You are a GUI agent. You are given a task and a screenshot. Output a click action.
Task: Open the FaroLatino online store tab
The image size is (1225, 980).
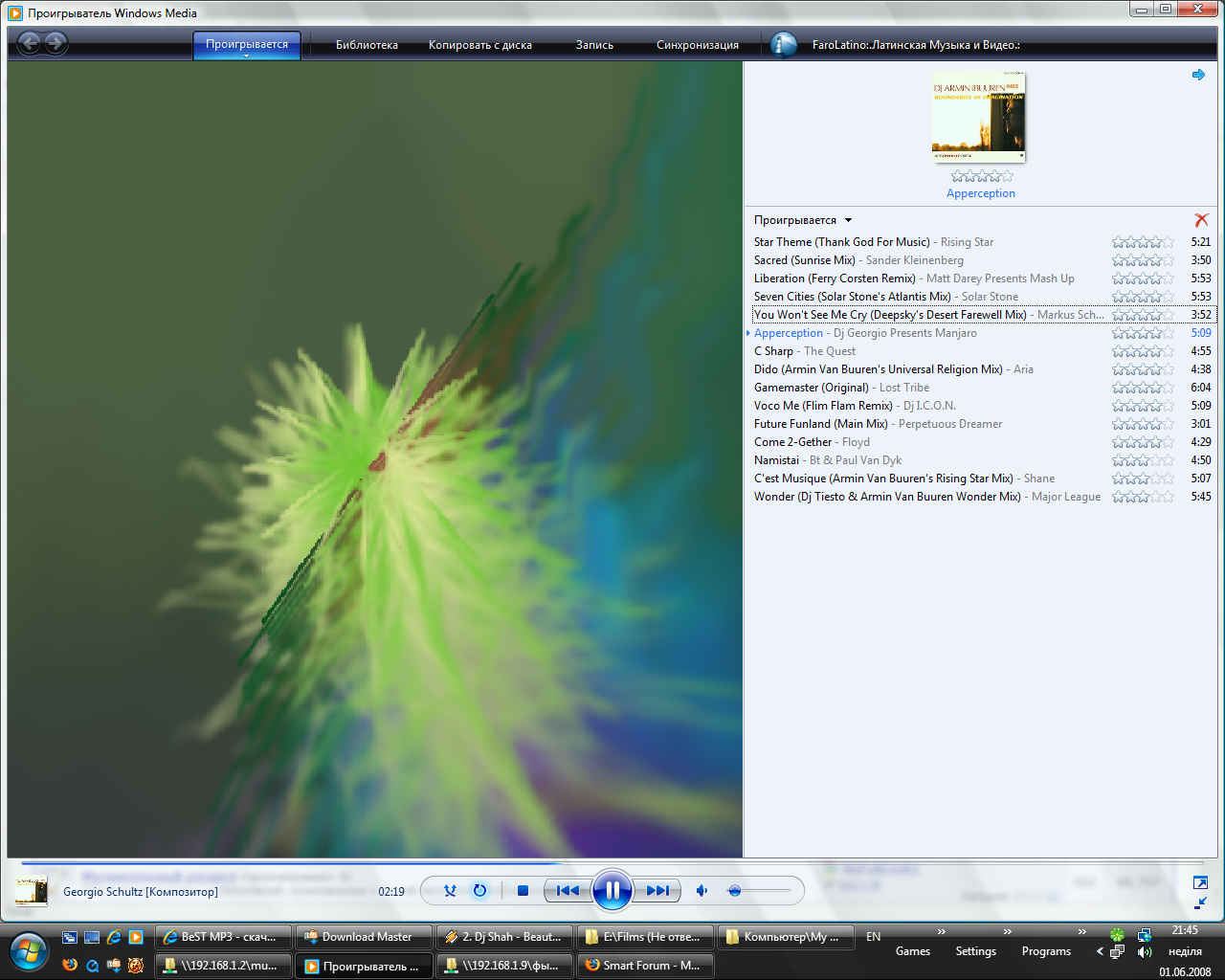pos(916,45)
